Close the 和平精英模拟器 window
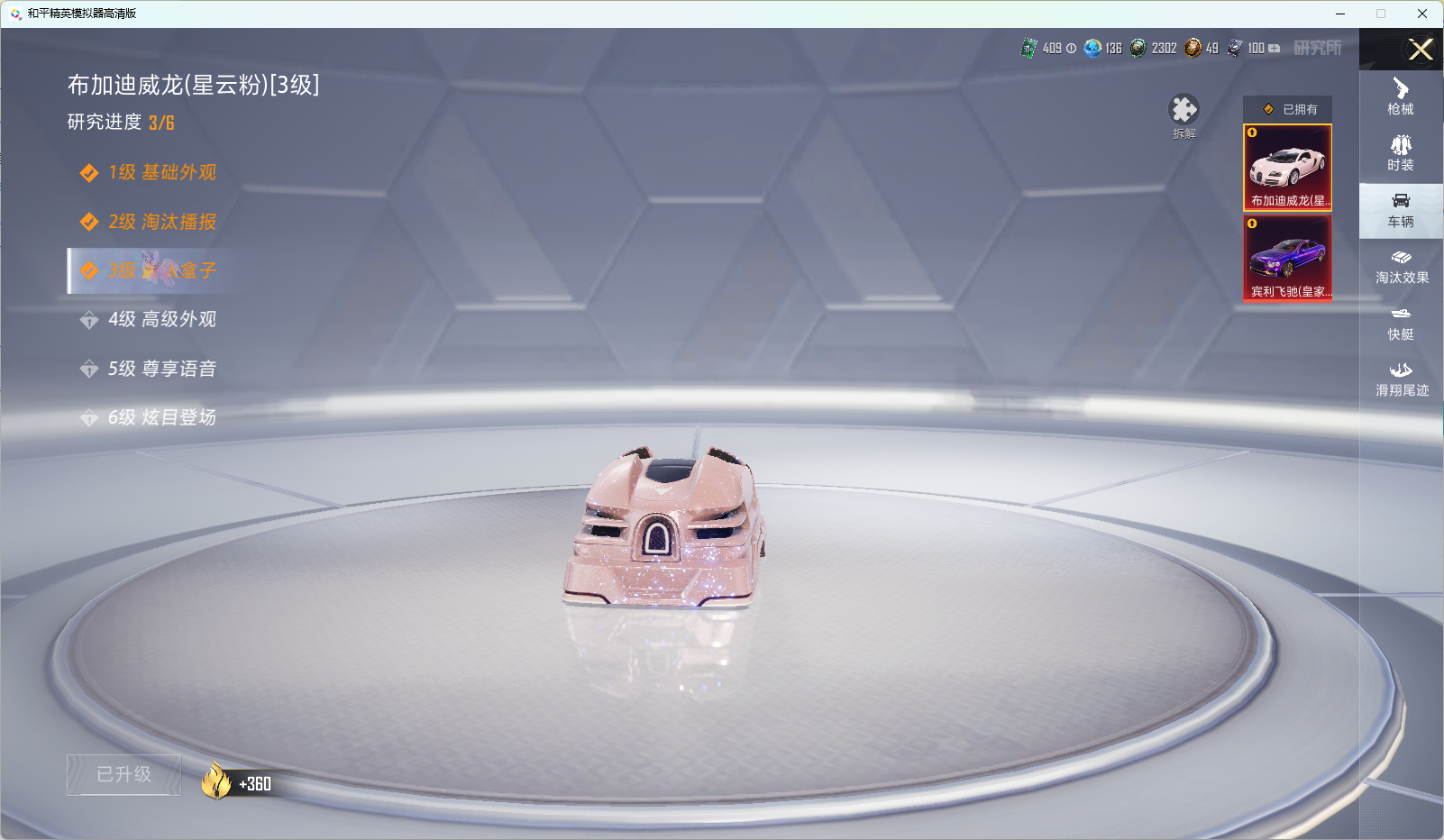 pos(1422,14)
